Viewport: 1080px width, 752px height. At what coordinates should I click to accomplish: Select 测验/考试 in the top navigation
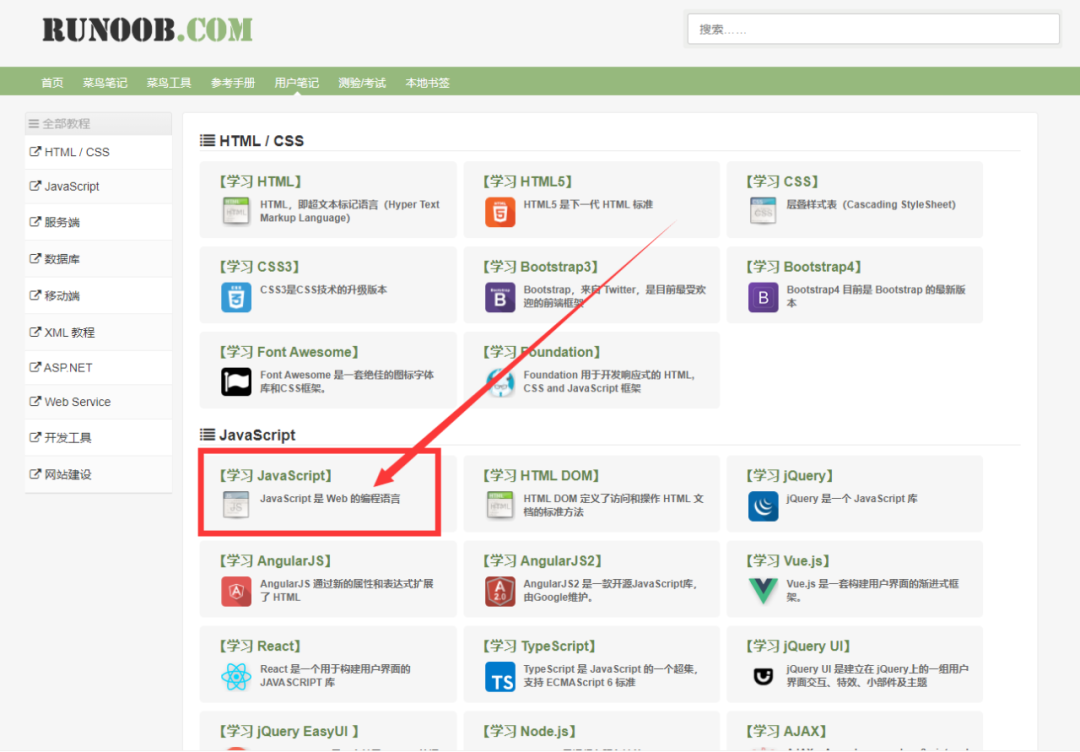tap(362, 83)
